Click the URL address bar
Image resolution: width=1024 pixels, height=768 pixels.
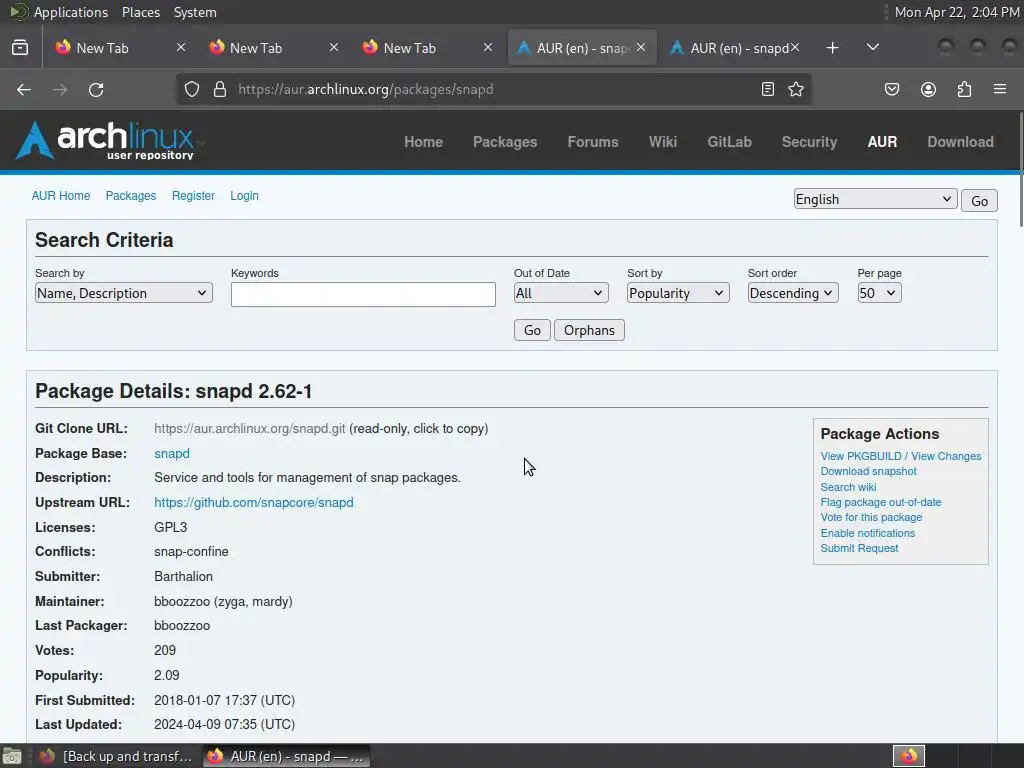493,89
